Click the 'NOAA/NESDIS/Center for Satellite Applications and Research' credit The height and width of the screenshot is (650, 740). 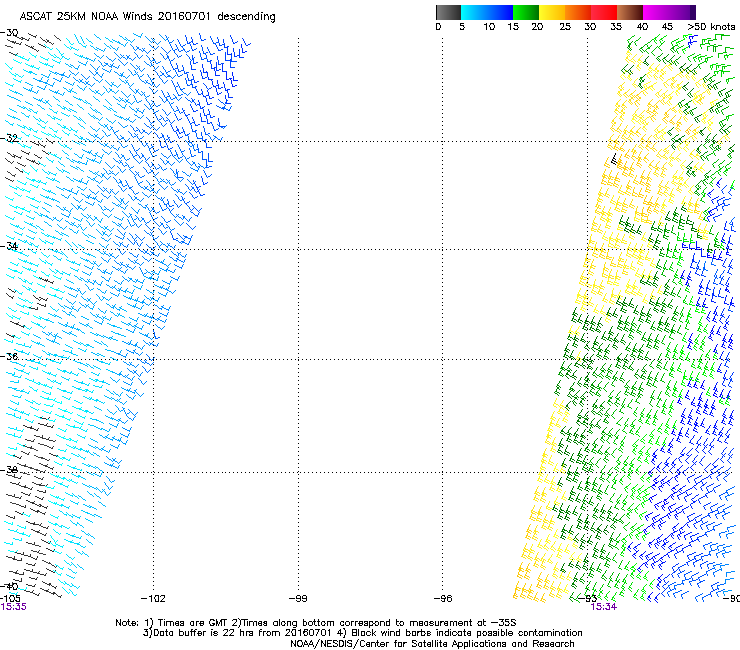432,644
